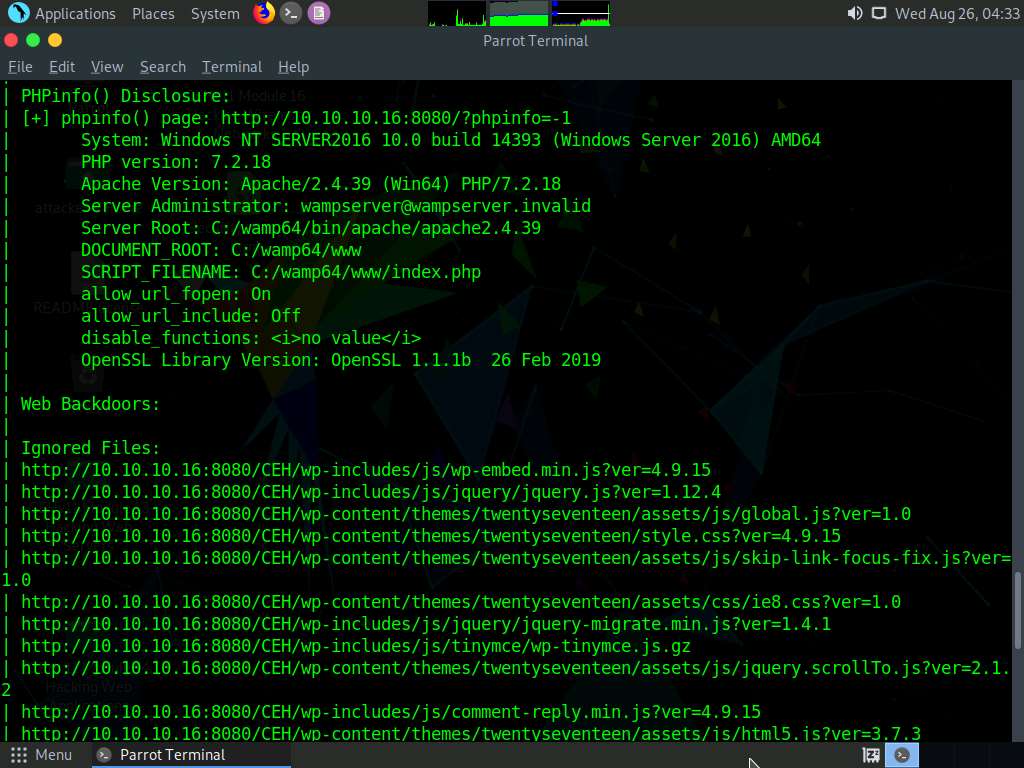1024x768 pixels.
Task: Click the volume speaker icon
Action: click(x=854, y=14)
